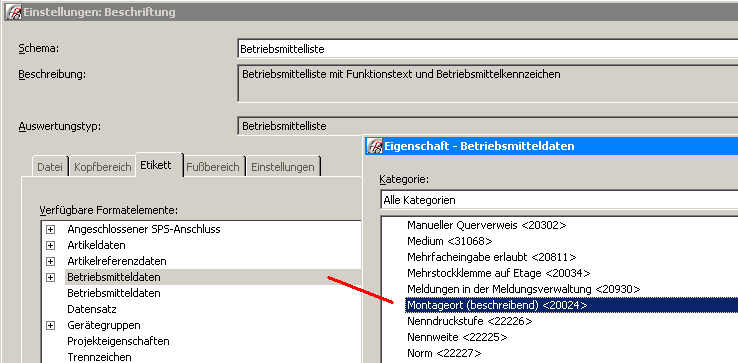Expand Angeschlossener SPS-Anschluss node

point(50,230)
